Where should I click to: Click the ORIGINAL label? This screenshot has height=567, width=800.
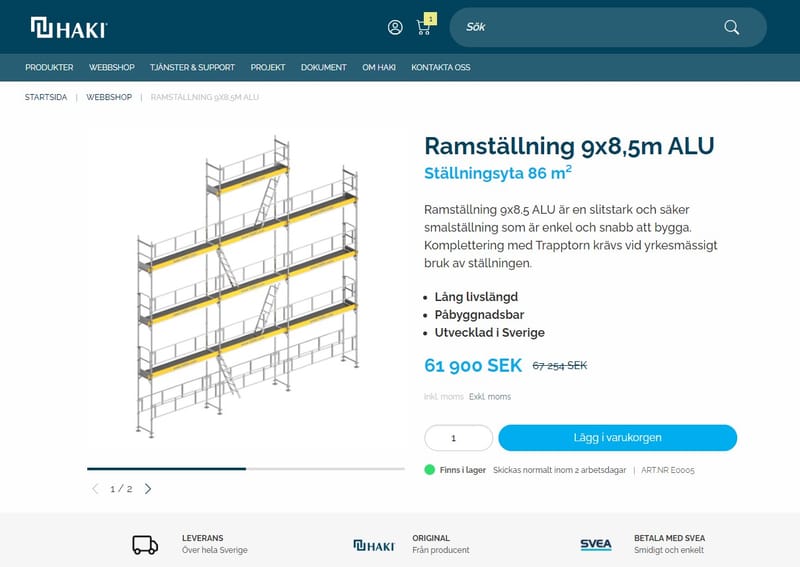pos(431,538)
